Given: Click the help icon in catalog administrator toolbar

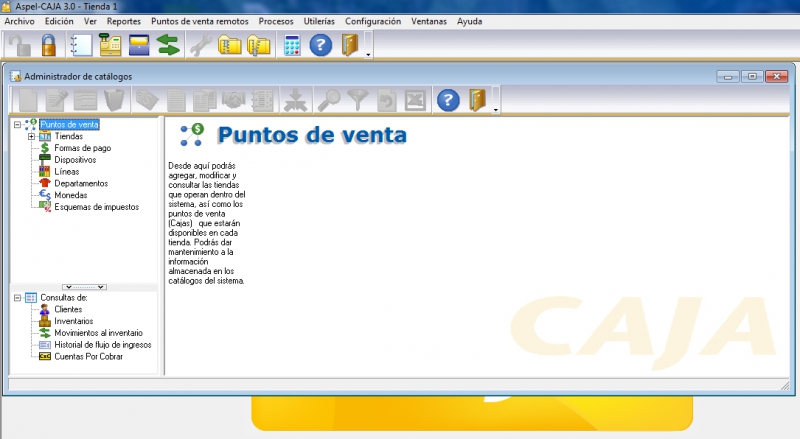Looking at the screenshot, I should 448,100.
